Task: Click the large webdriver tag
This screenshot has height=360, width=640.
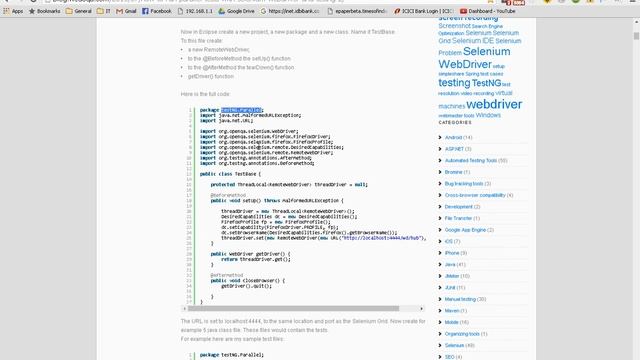Action: pos(494,104)
